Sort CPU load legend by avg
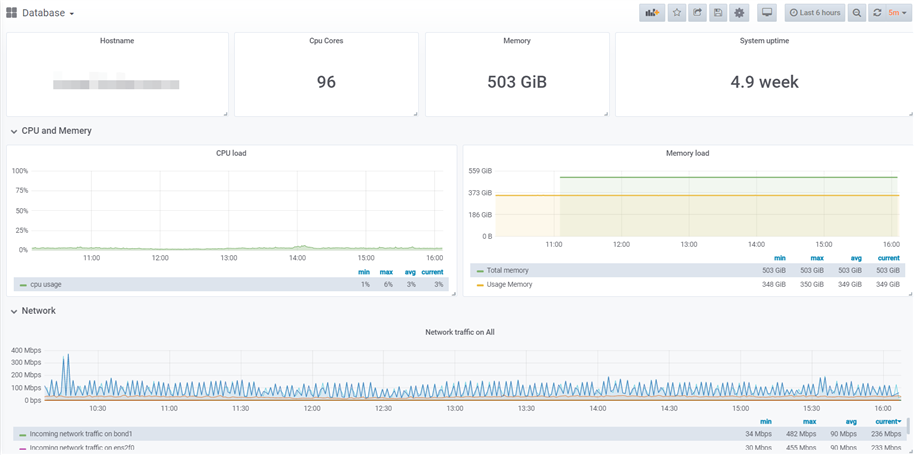Image resolution: width=914 pixels, height=455 pixels. (x=410, y=271)
